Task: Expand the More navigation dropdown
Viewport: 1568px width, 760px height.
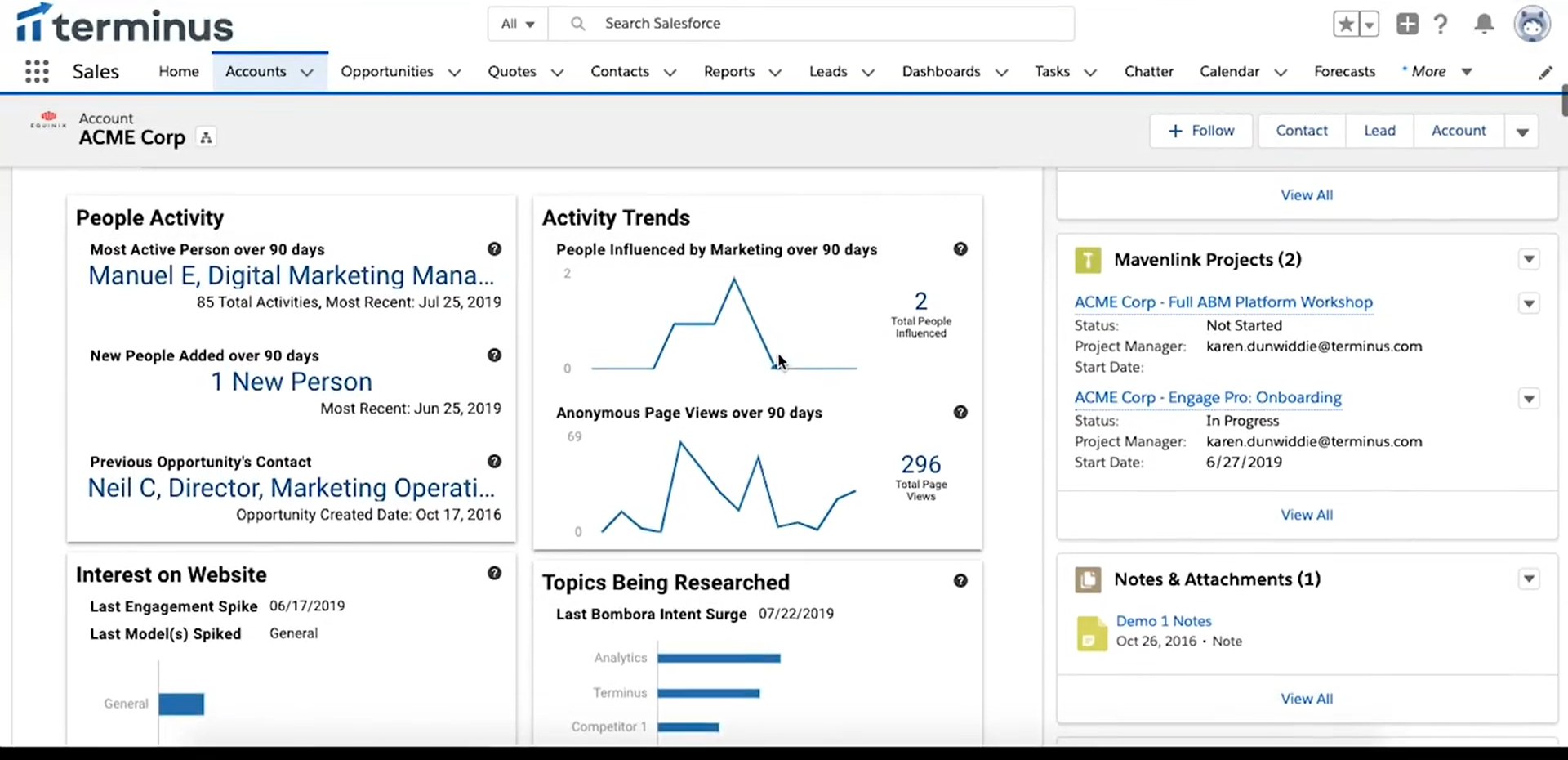Action: 1468,71
